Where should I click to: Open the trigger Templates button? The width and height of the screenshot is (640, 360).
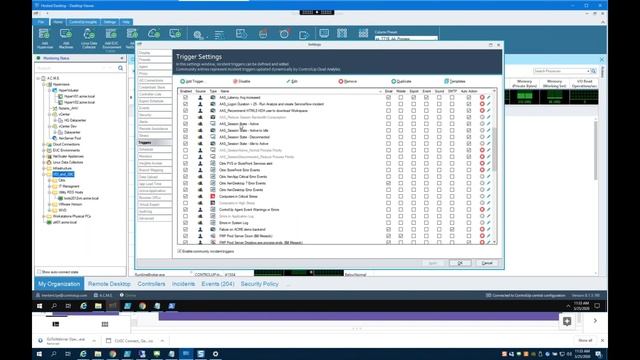pyautogui.click(x=455, y=81)
